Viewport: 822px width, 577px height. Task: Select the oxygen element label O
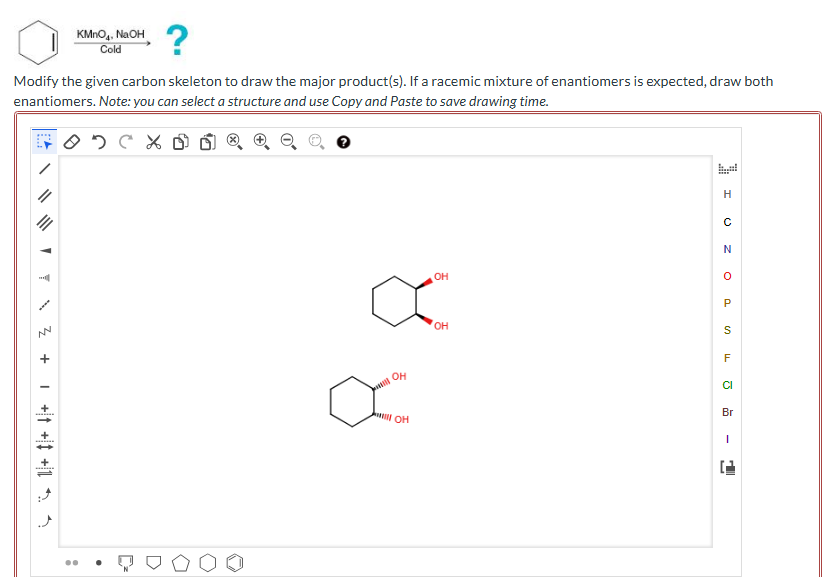pos(727,276)
